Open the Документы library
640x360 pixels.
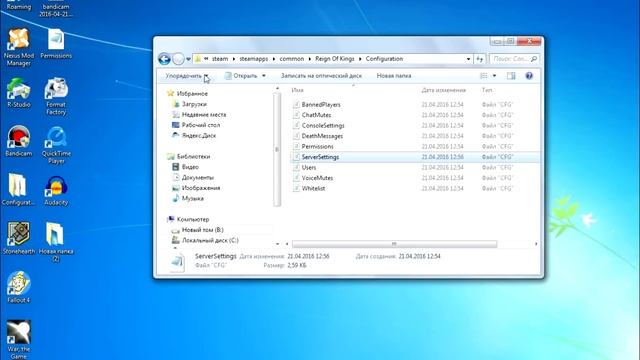(193, 178)
